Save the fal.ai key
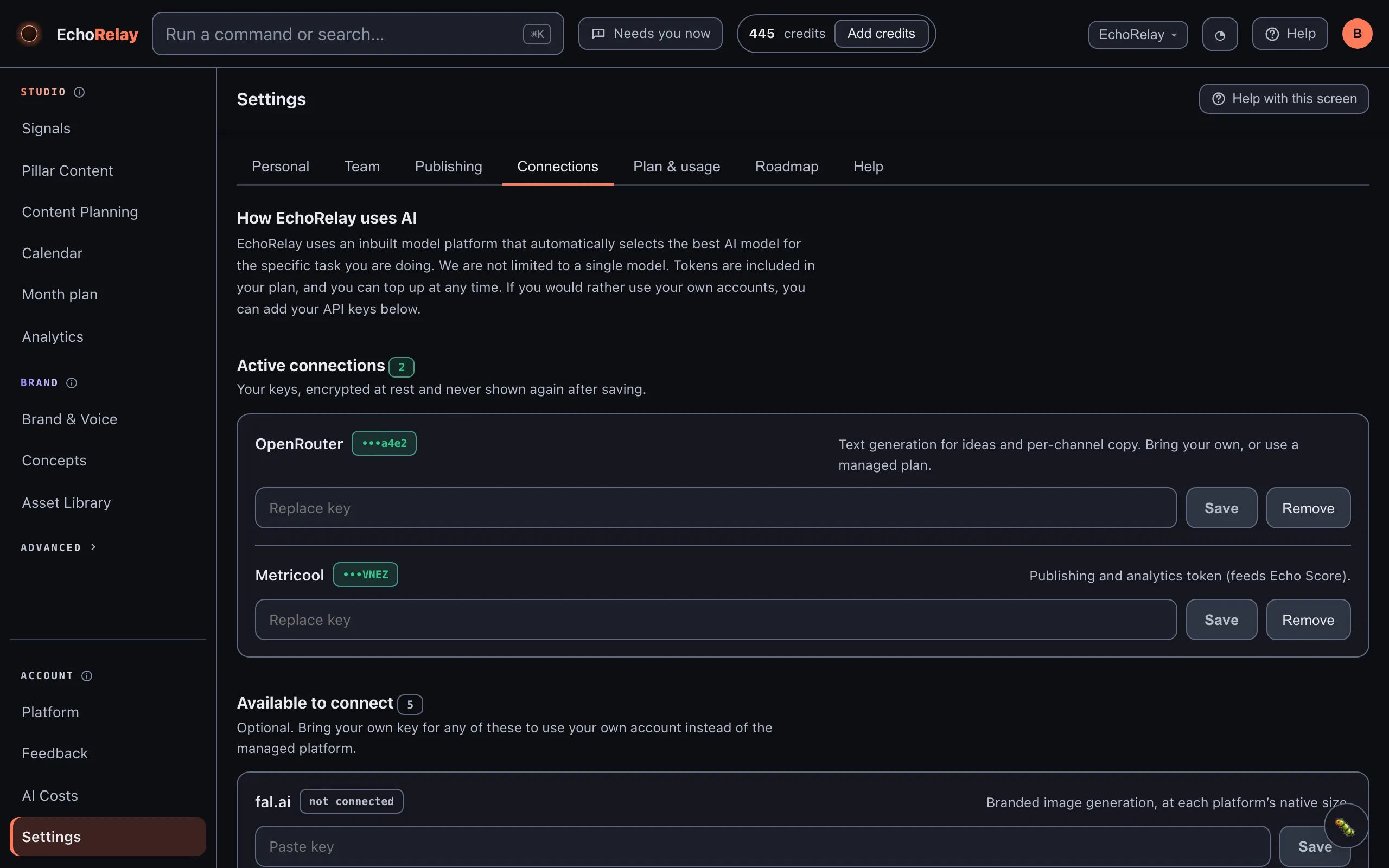Viewport: 1389px width, 868px height. pyautogui.click(x=1315, y=846)
